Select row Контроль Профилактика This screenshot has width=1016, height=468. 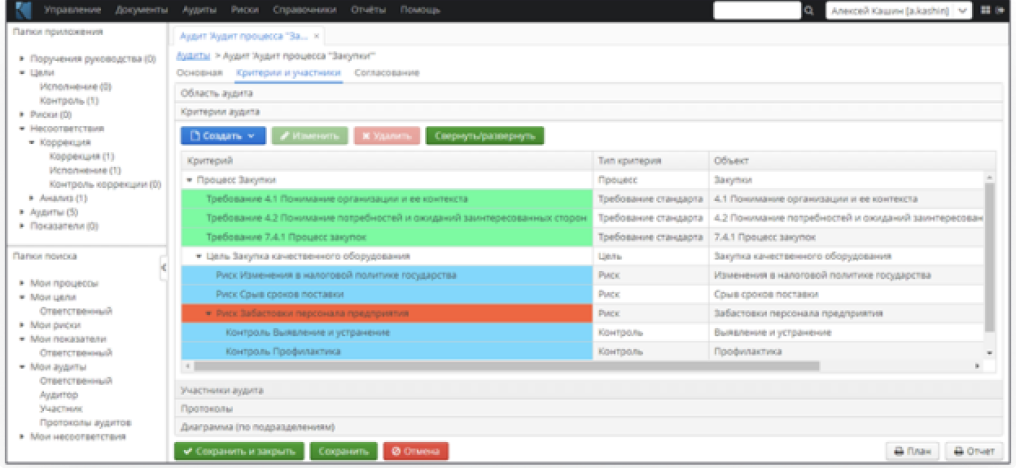coord(583,351)
